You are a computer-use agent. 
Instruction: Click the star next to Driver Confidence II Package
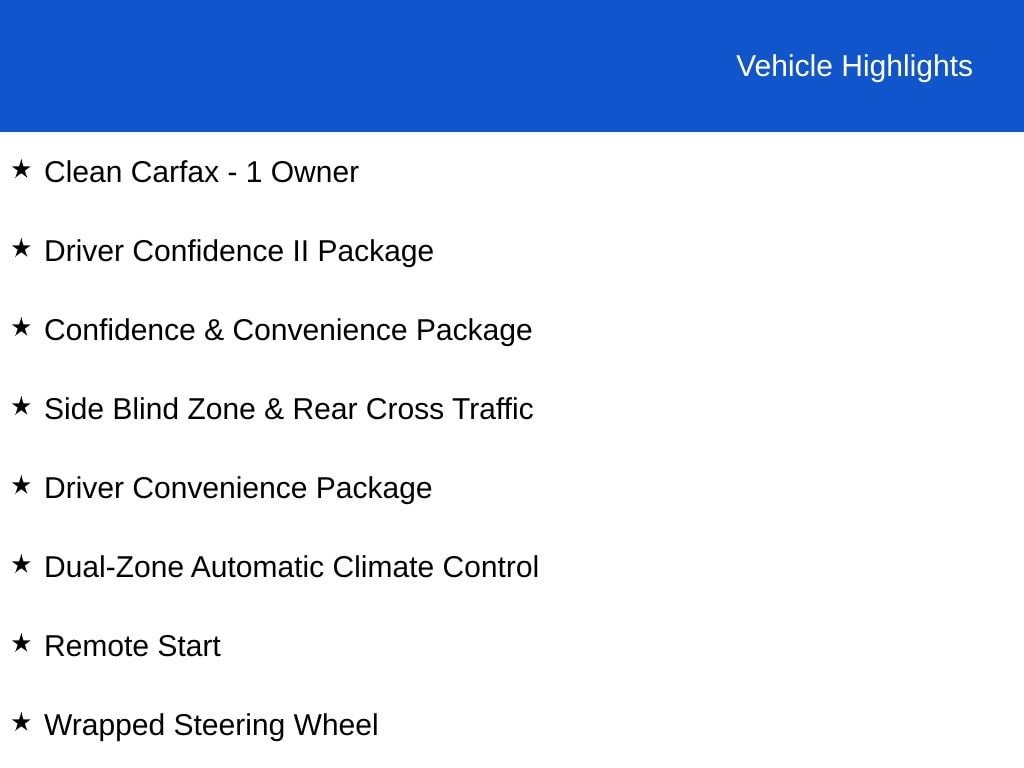point(21,248)
